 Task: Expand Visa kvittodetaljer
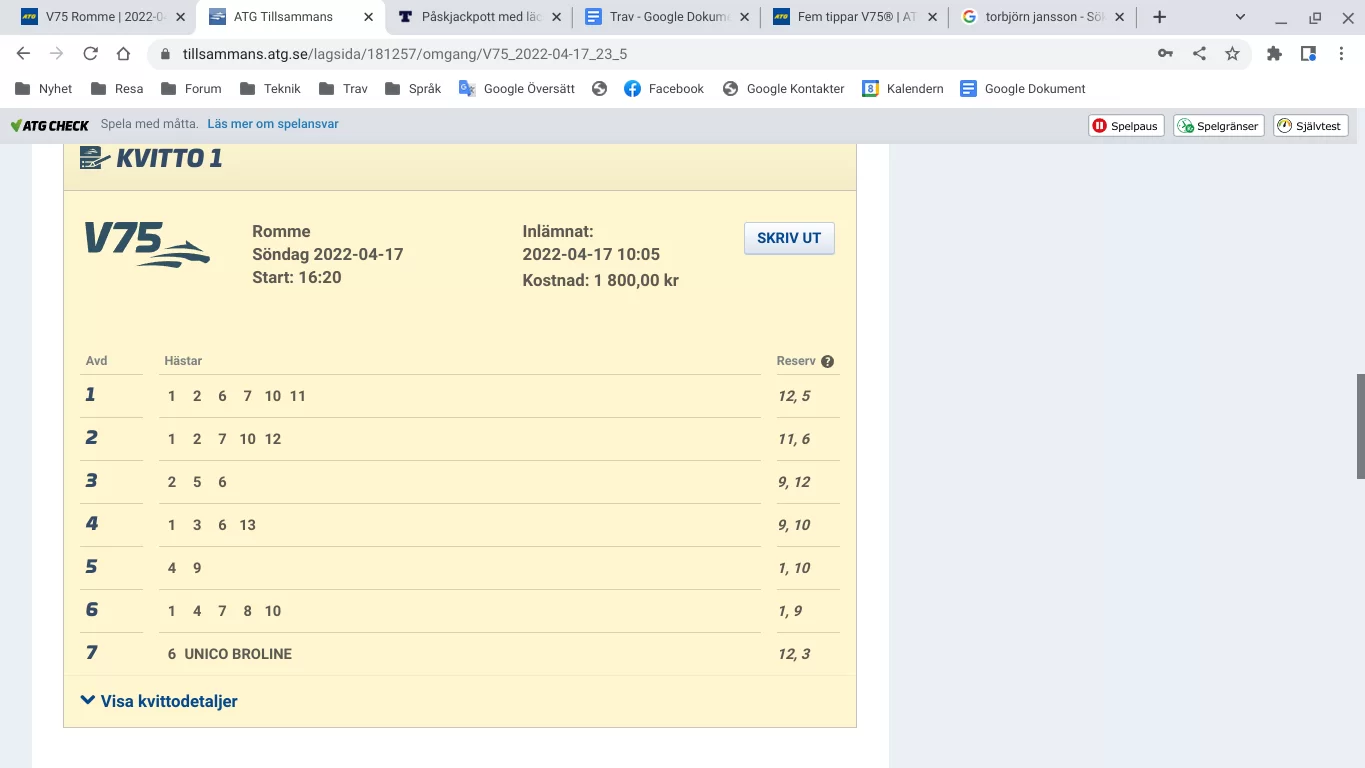(x=161, y=700)
